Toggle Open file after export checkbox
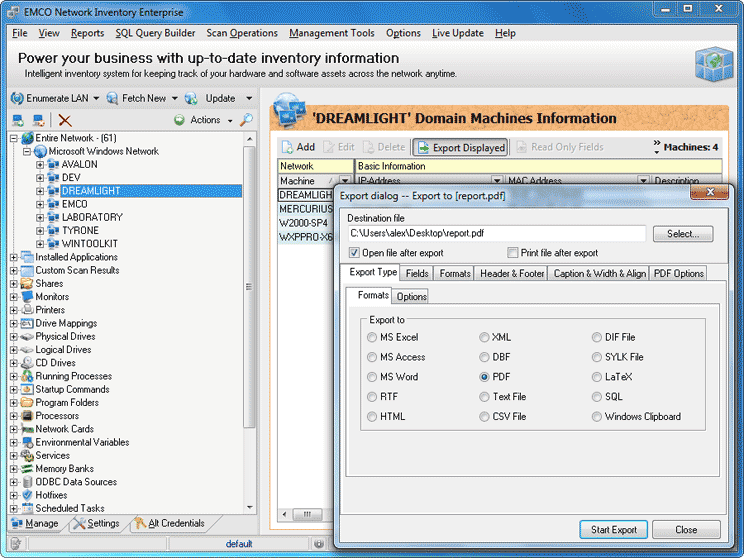Image resolution: width=744 pixels, height=558 pixels. (355, 253)
